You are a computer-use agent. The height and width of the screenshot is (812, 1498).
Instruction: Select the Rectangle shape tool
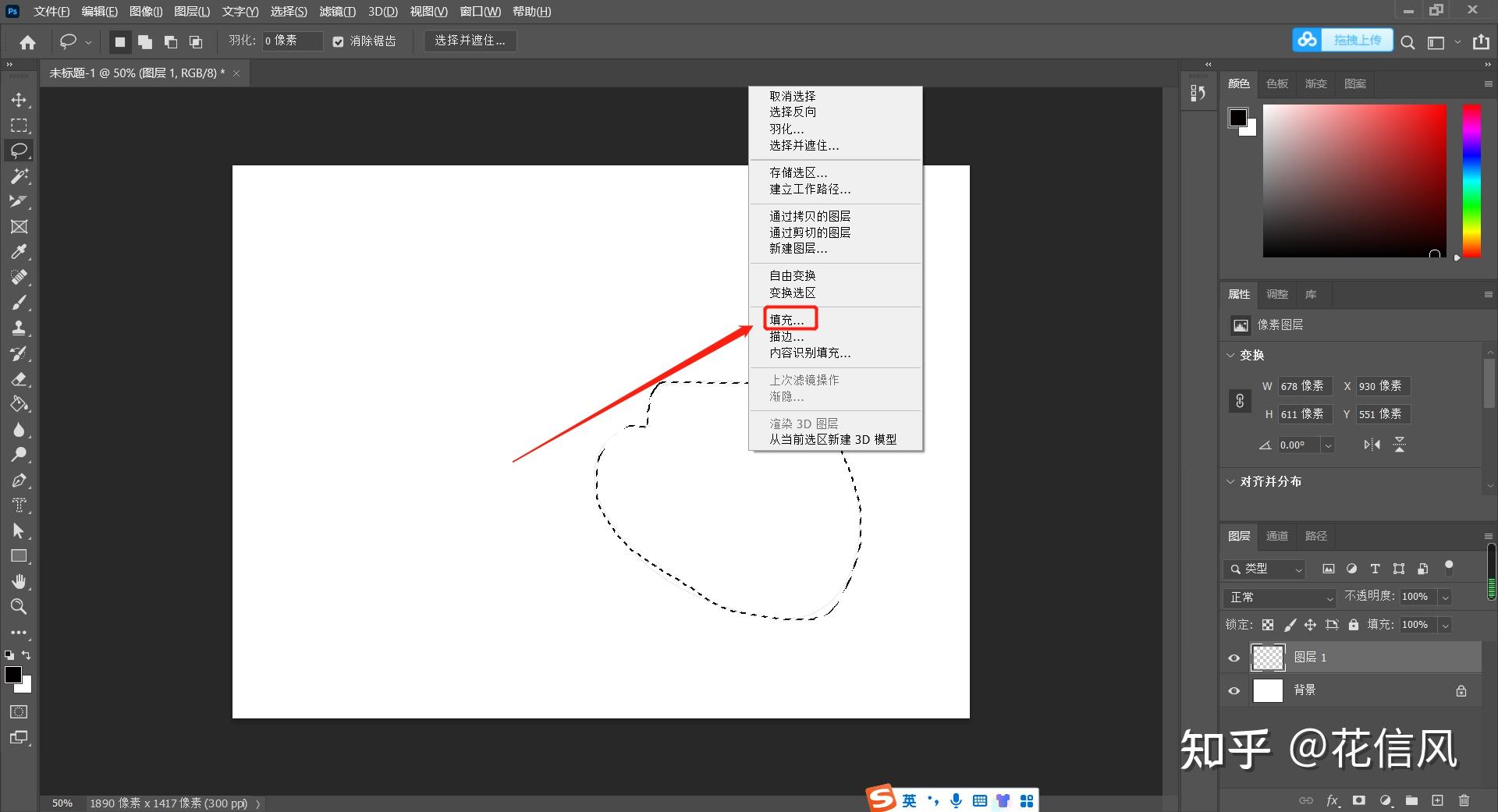[19, 556]
